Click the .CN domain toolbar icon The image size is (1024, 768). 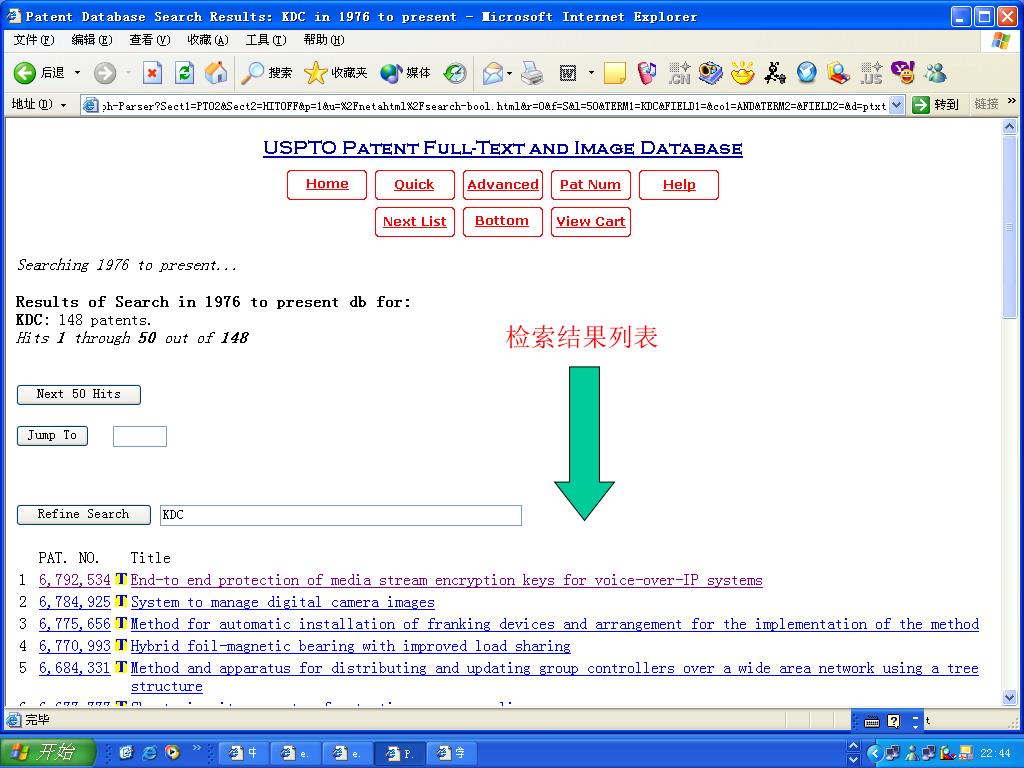679,72
